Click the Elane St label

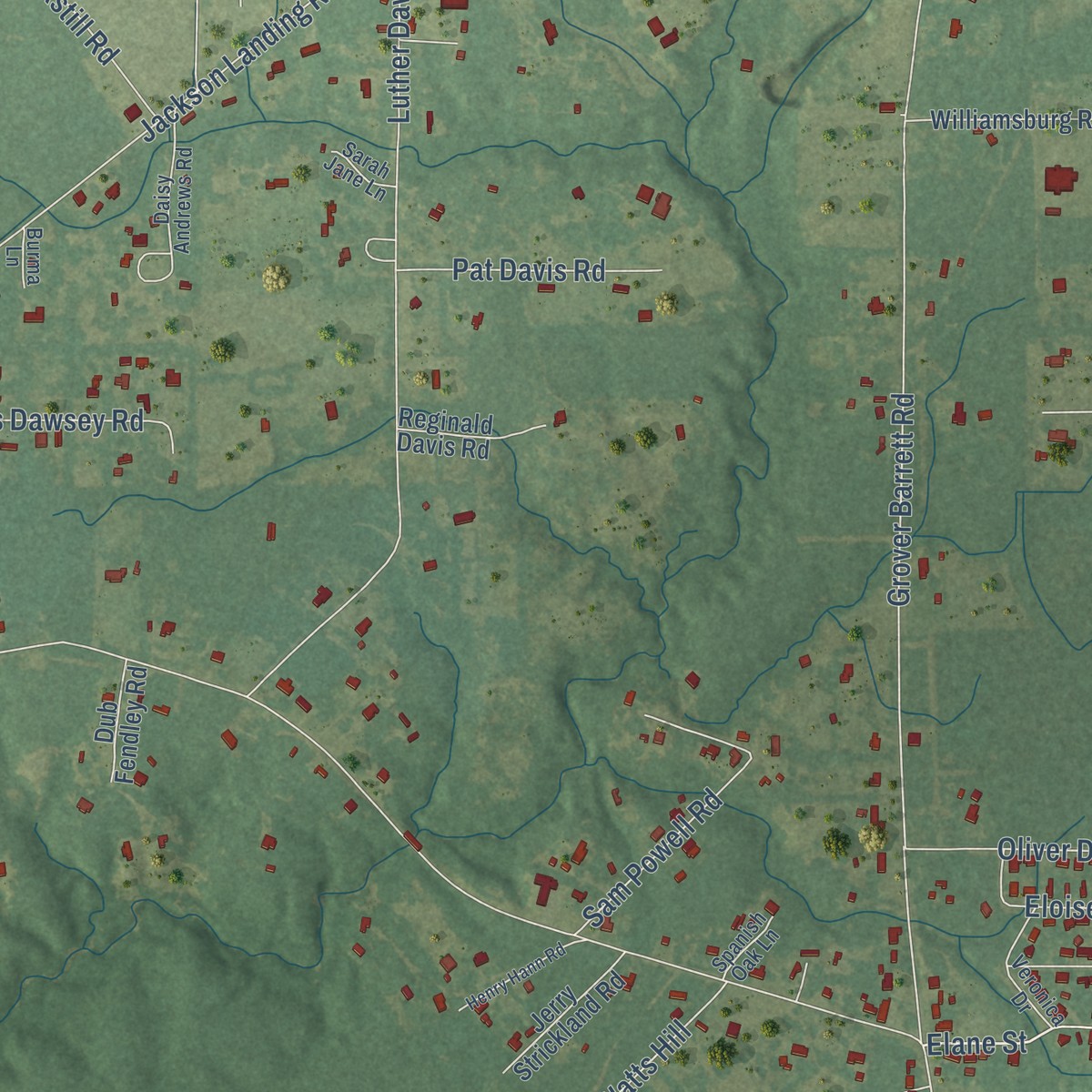click(x=976, y=1045)
